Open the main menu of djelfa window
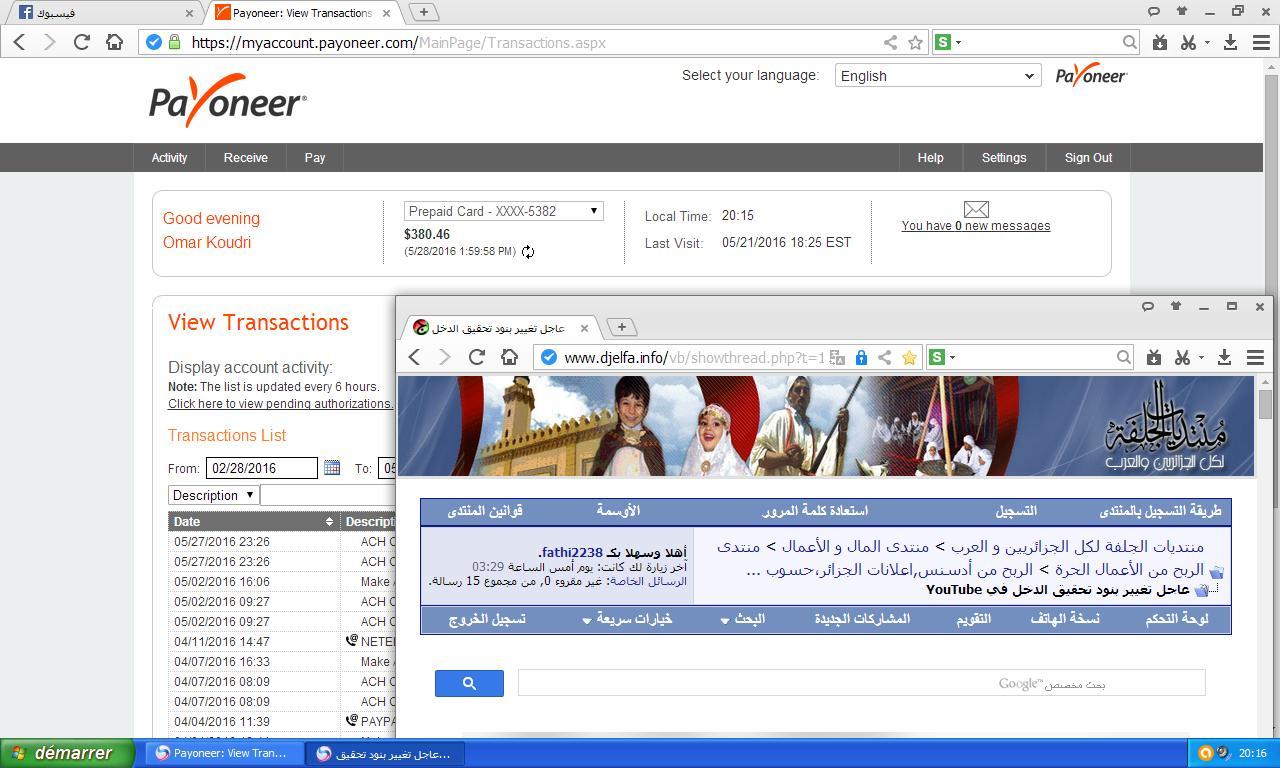The image size is (1280, 768). pos(1255,357)
